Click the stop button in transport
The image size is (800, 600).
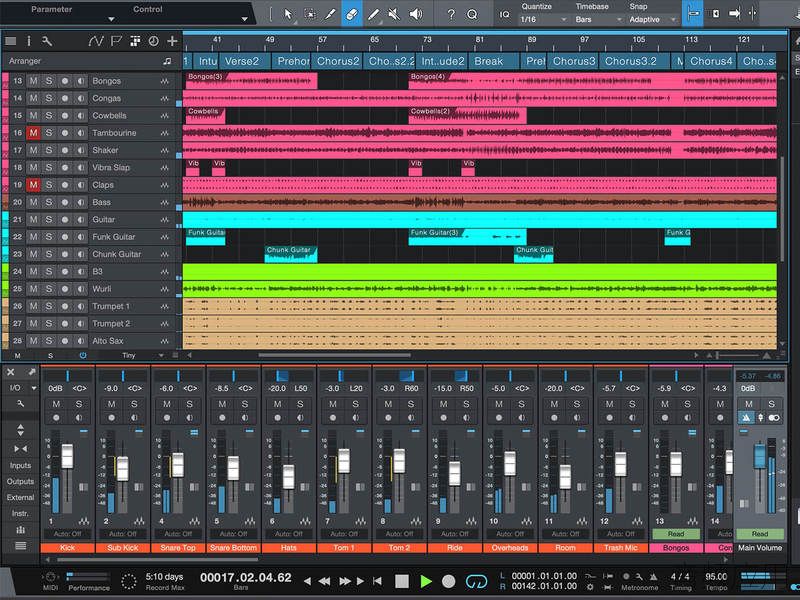click(x=402, y=581)
